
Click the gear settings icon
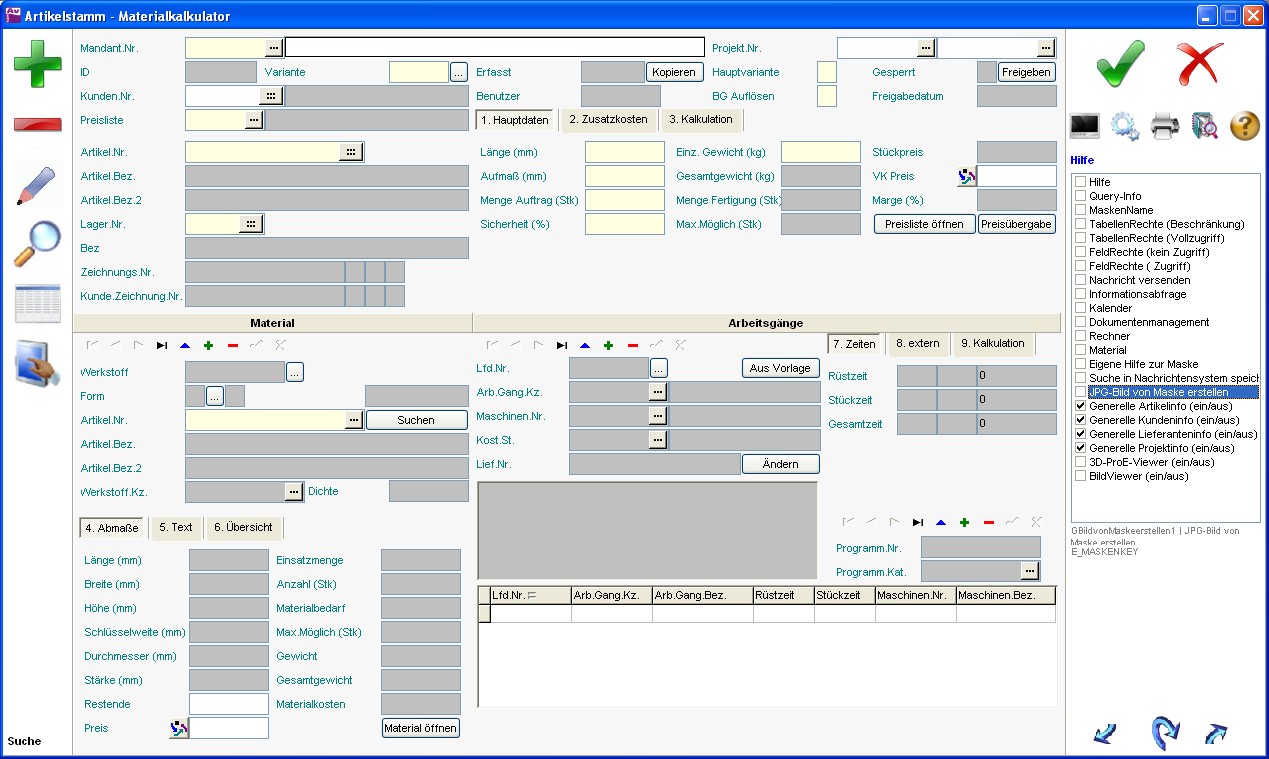click(1125, 126)
